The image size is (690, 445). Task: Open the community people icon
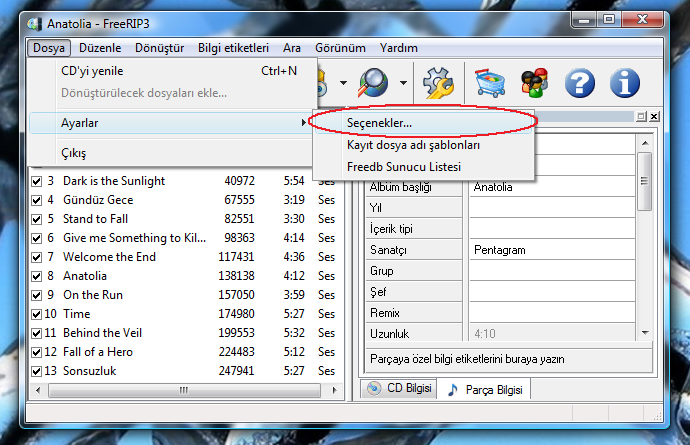pyautogui.click(x=535, y=83)
